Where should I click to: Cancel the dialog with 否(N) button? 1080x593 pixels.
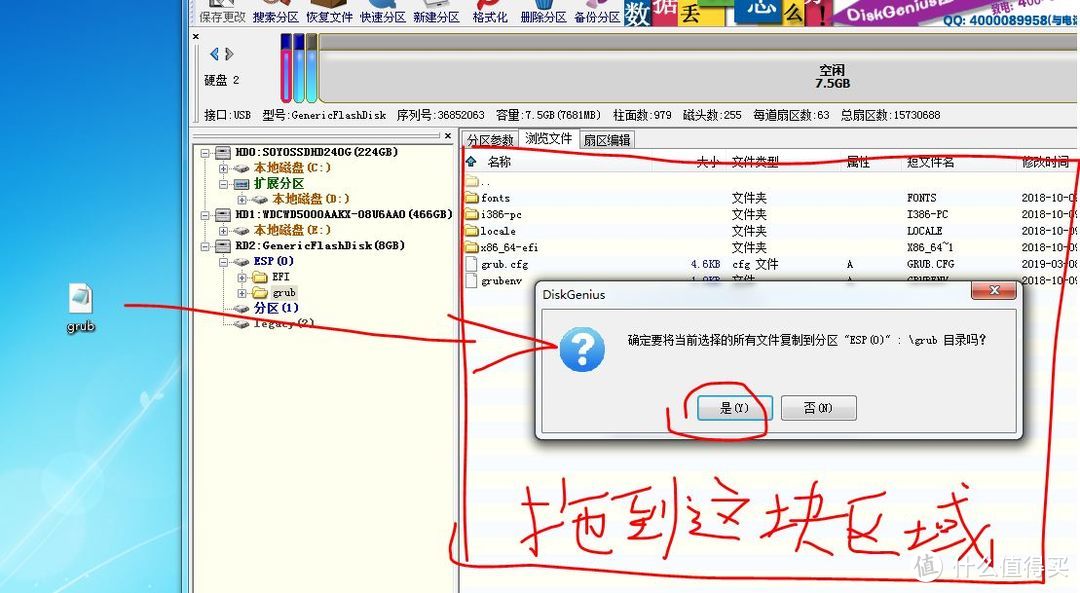click(818, 407)
